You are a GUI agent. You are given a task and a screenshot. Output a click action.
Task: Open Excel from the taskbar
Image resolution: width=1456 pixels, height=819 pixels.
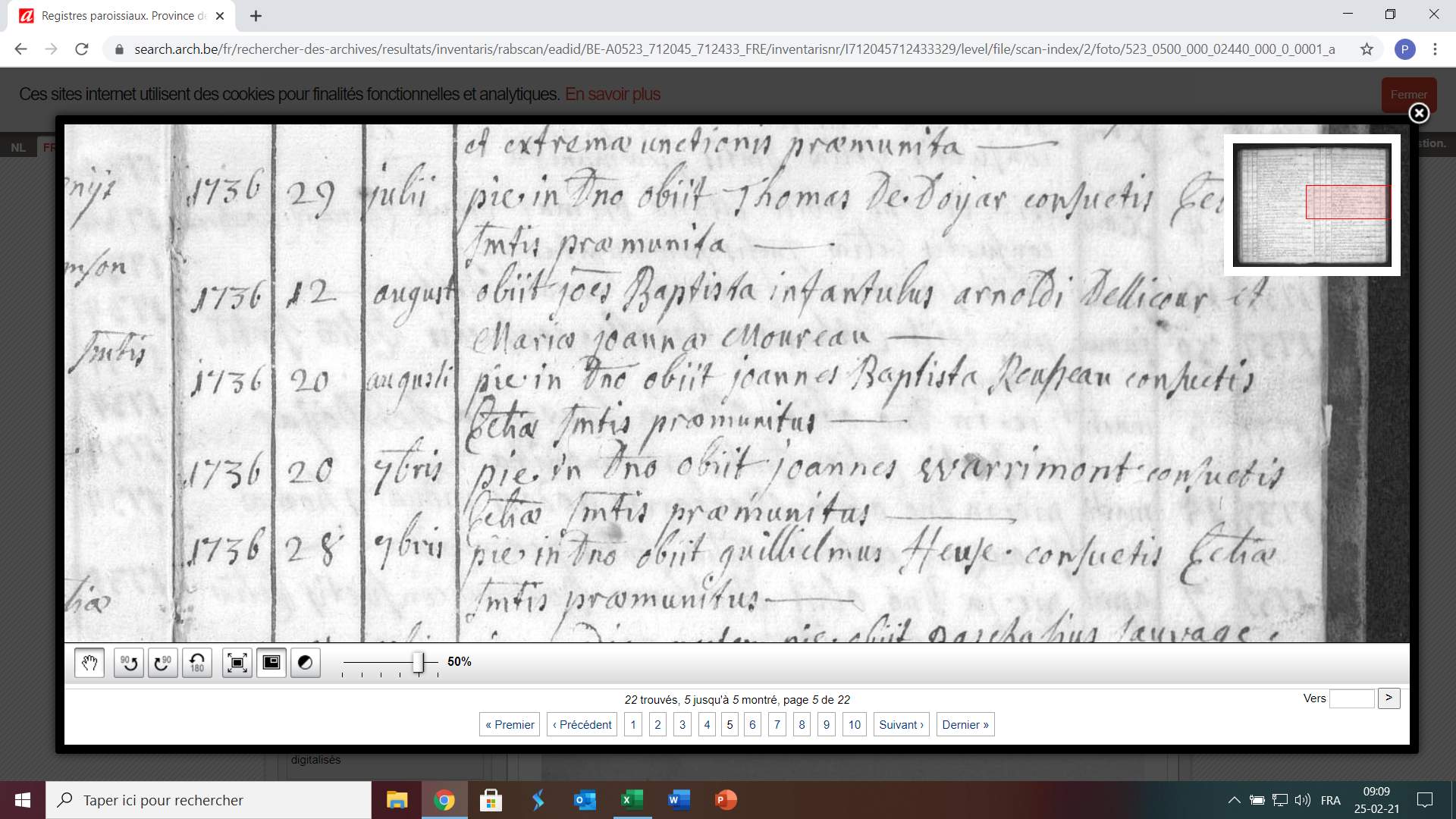point(632,800)
